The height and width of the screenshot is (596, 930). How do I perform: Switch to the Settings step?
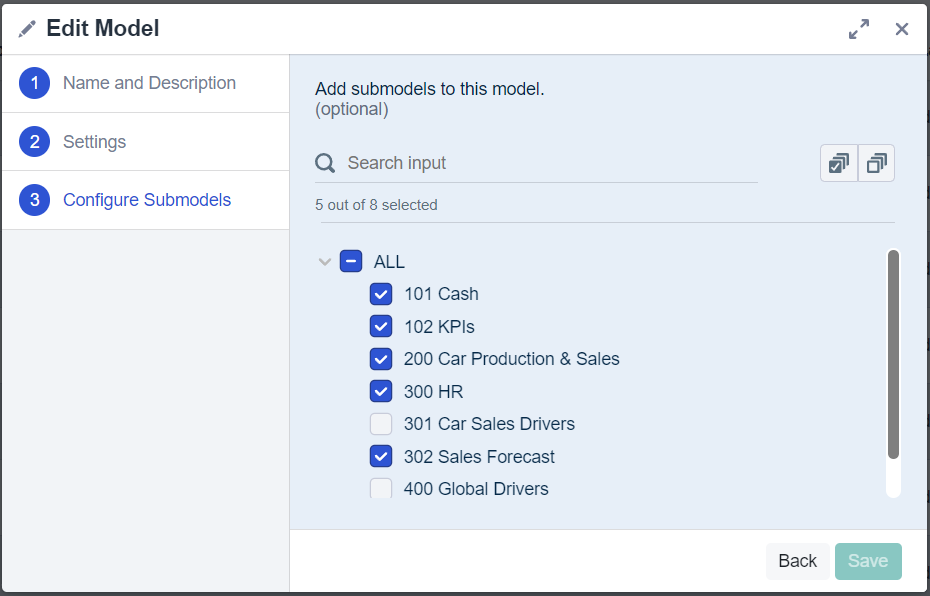click(x=94, y=142)
